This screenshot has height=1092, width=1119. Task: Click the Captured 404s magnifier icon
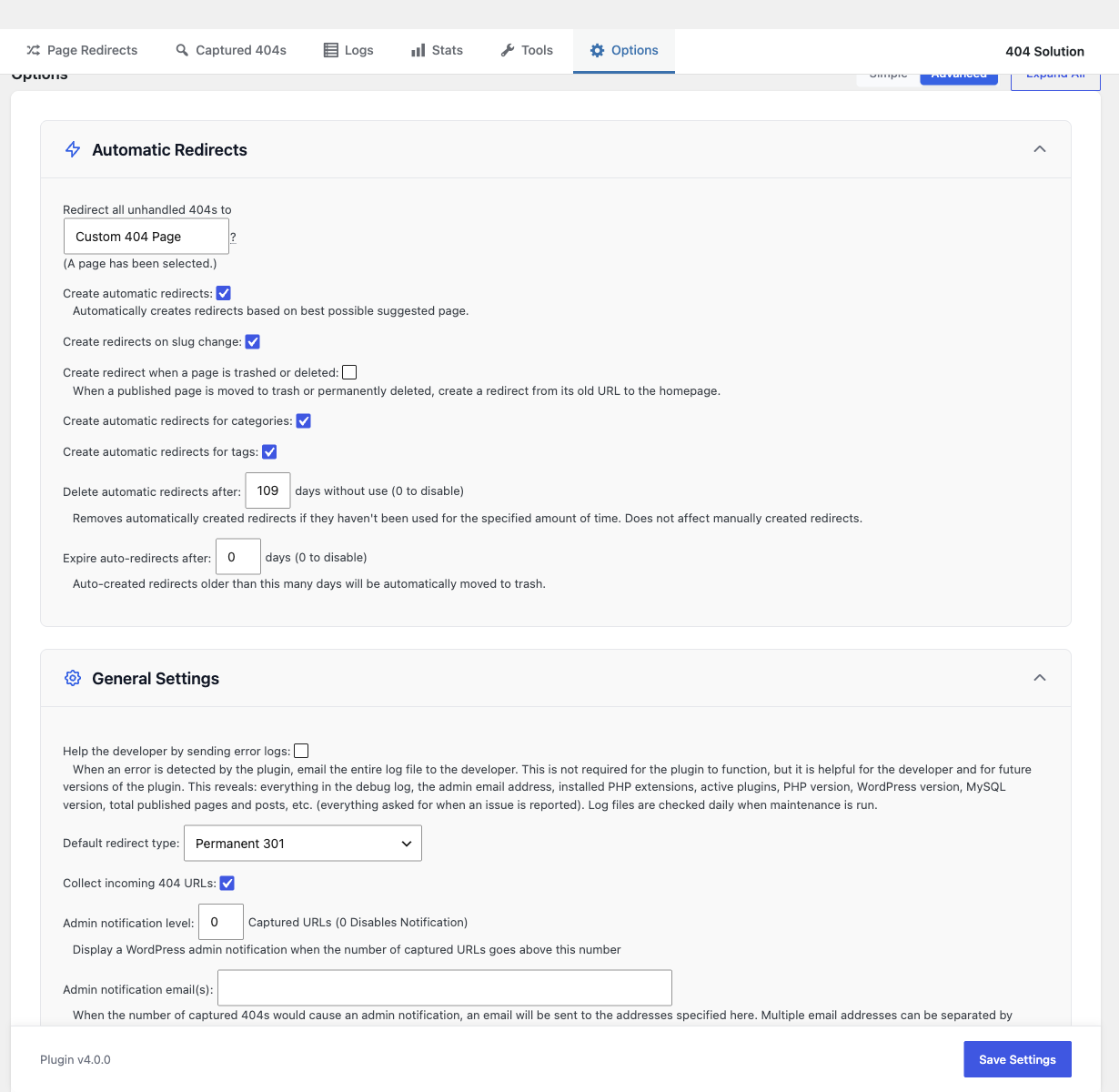click(x=182, y=50)
